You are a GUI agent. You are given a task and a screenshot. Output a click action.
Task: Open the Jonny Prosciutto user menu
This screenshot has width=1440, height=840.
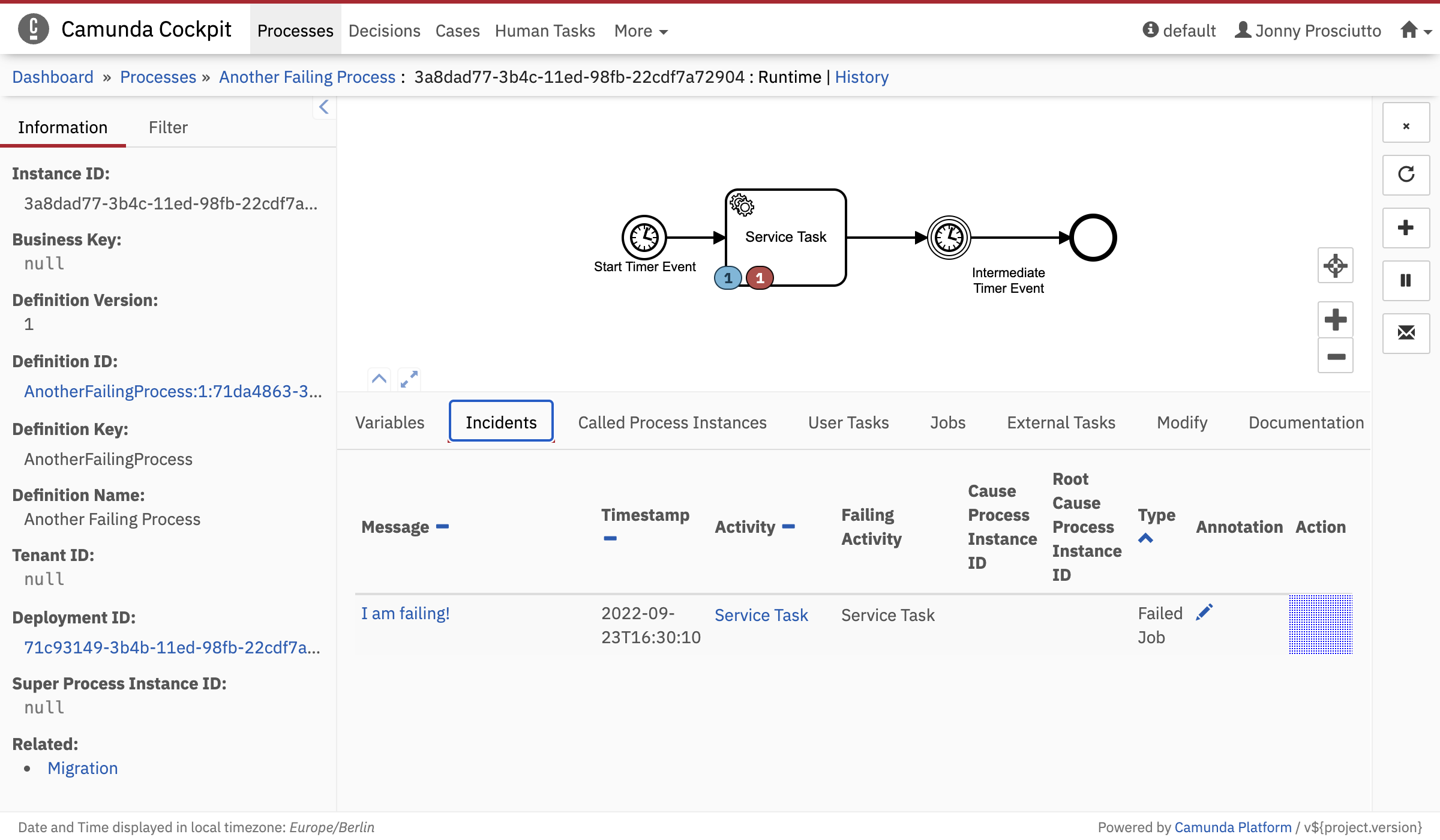[x=1308, y=31]
